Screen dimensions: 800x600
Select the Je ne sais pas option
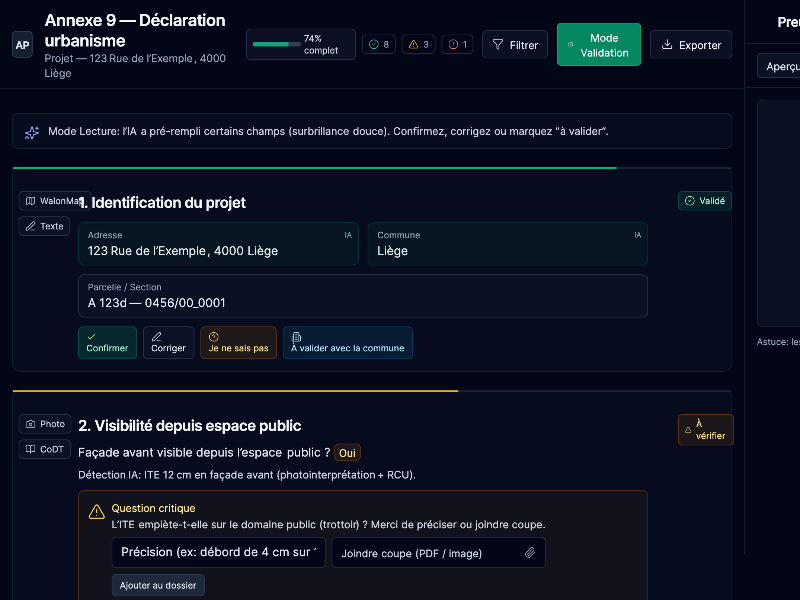tap(238, 342)
